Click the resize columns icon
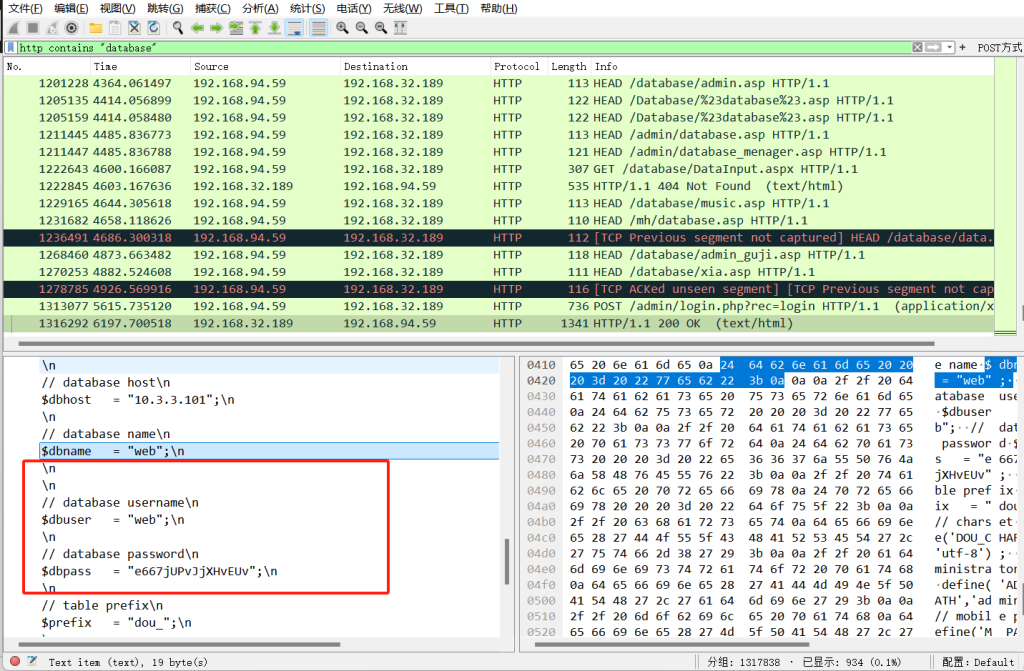The width and height of the screenshot is (1024, 671). coord(400,28)
